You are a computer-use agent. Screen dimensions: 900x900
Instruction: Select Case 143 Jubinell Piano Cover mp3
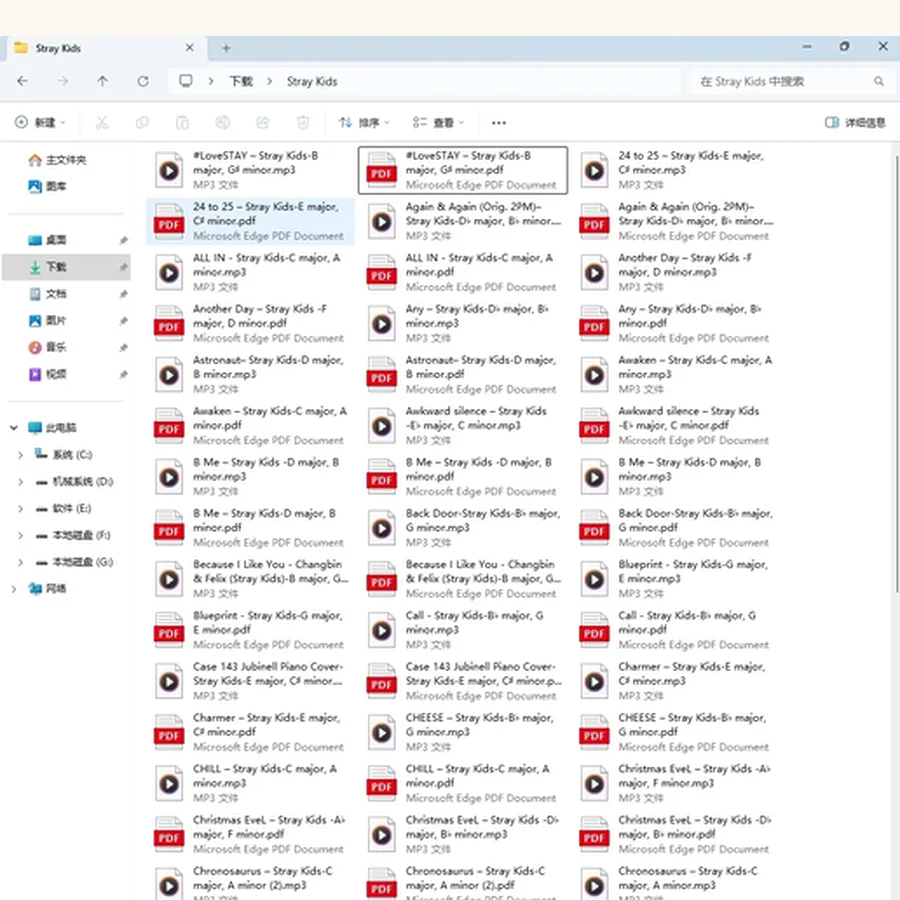(250, 681)
